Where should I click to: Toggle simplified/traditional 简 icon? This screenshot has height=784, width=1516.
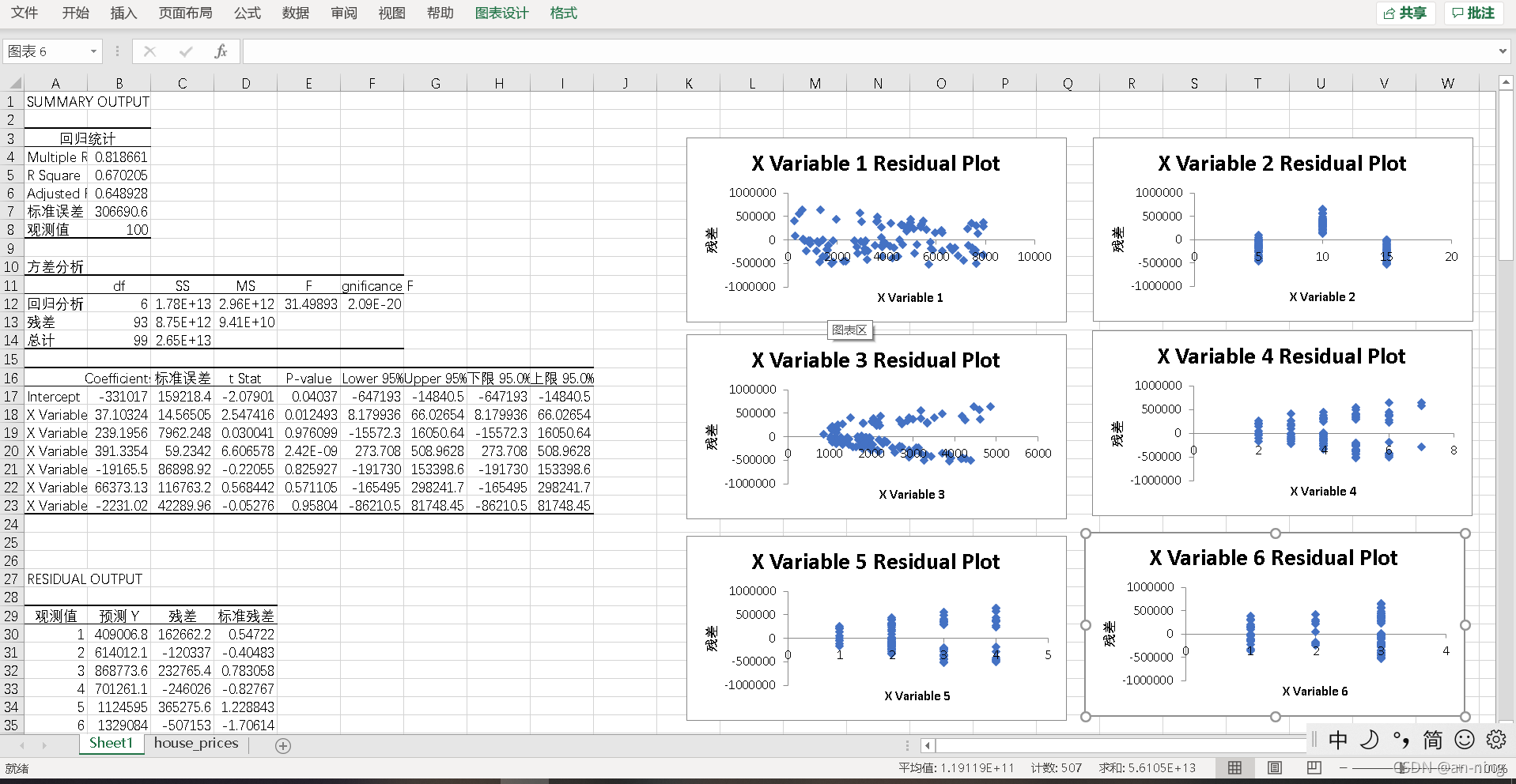click(1433, 740)
